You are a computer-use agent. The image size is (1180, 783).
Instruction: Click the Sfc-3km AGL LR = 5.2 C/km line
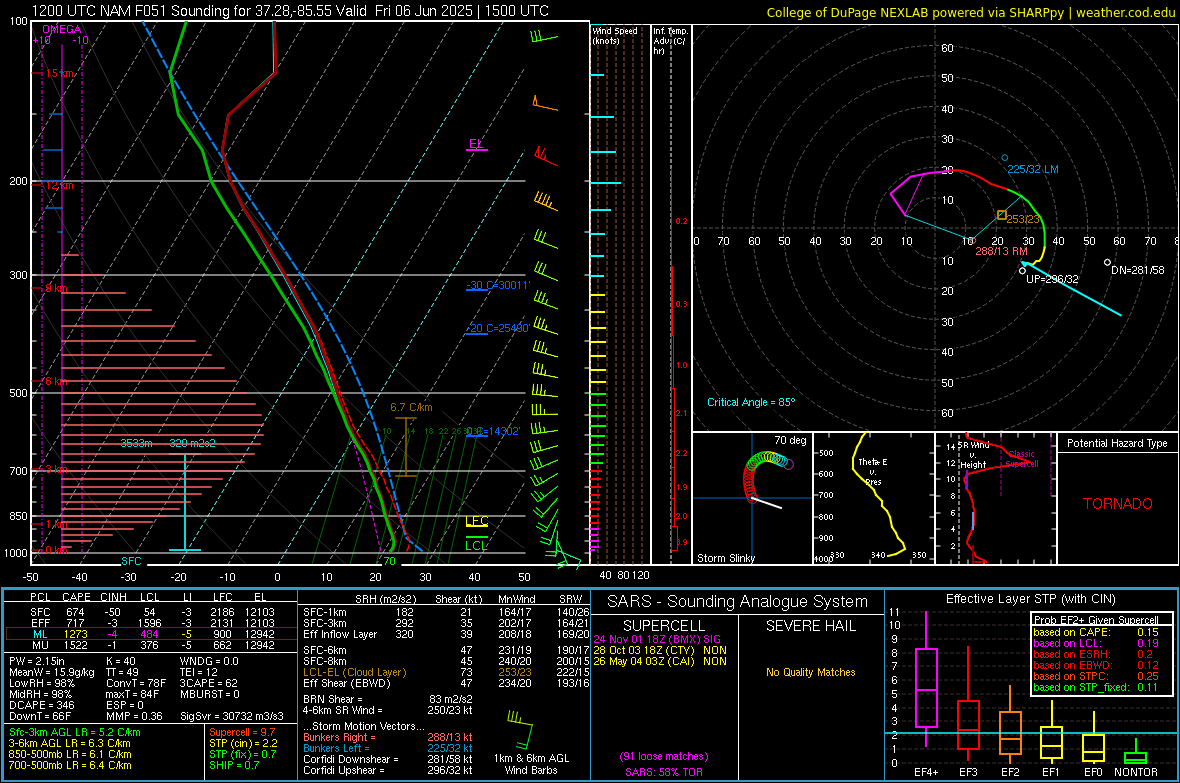pos(75,732)
